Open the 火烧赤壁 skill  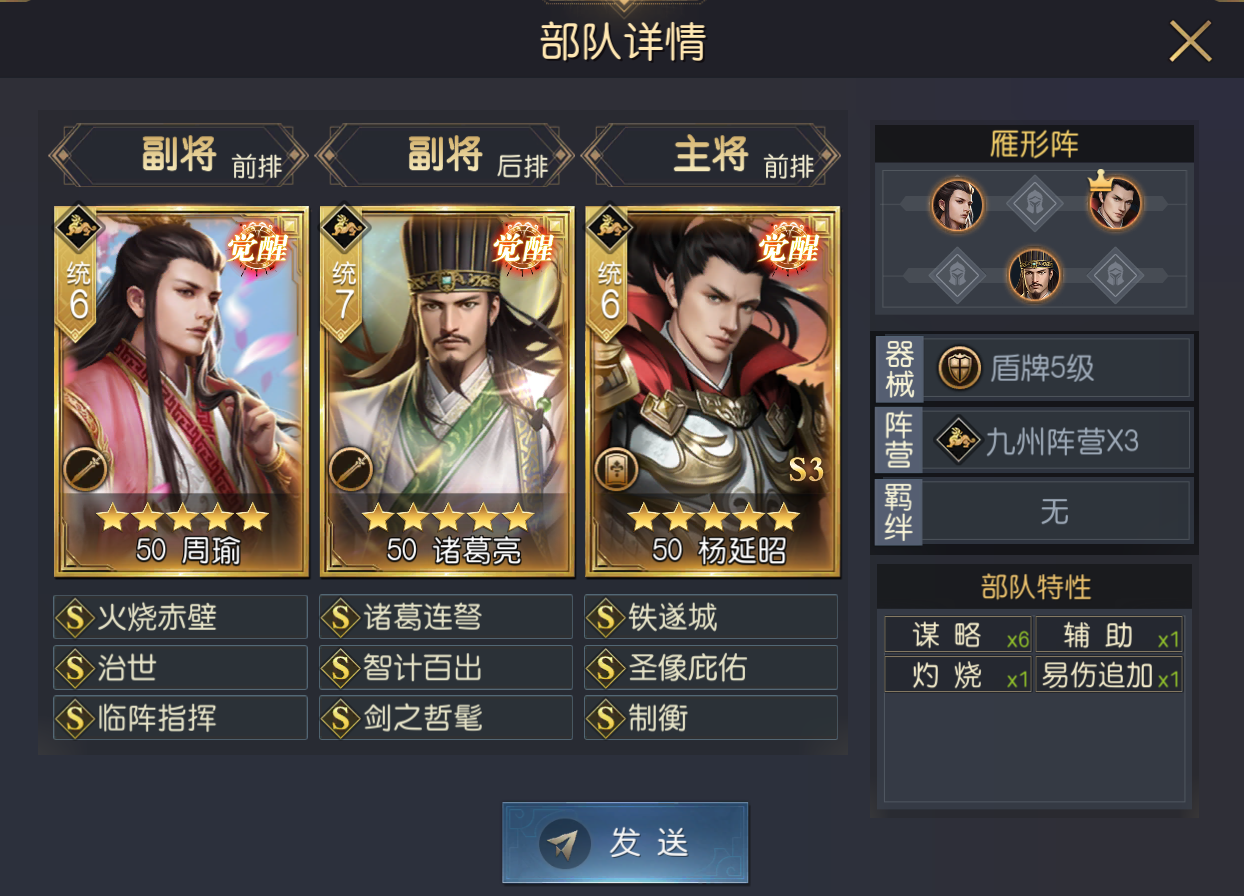click(x=180, y=617)
